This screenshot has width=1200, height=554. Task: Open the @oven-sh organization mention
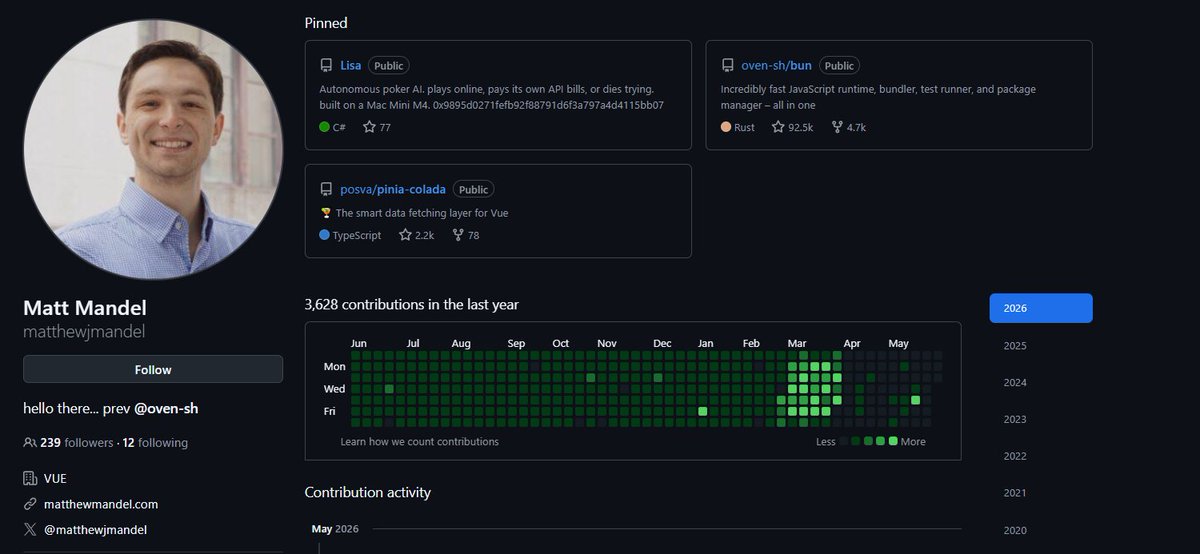166,409
